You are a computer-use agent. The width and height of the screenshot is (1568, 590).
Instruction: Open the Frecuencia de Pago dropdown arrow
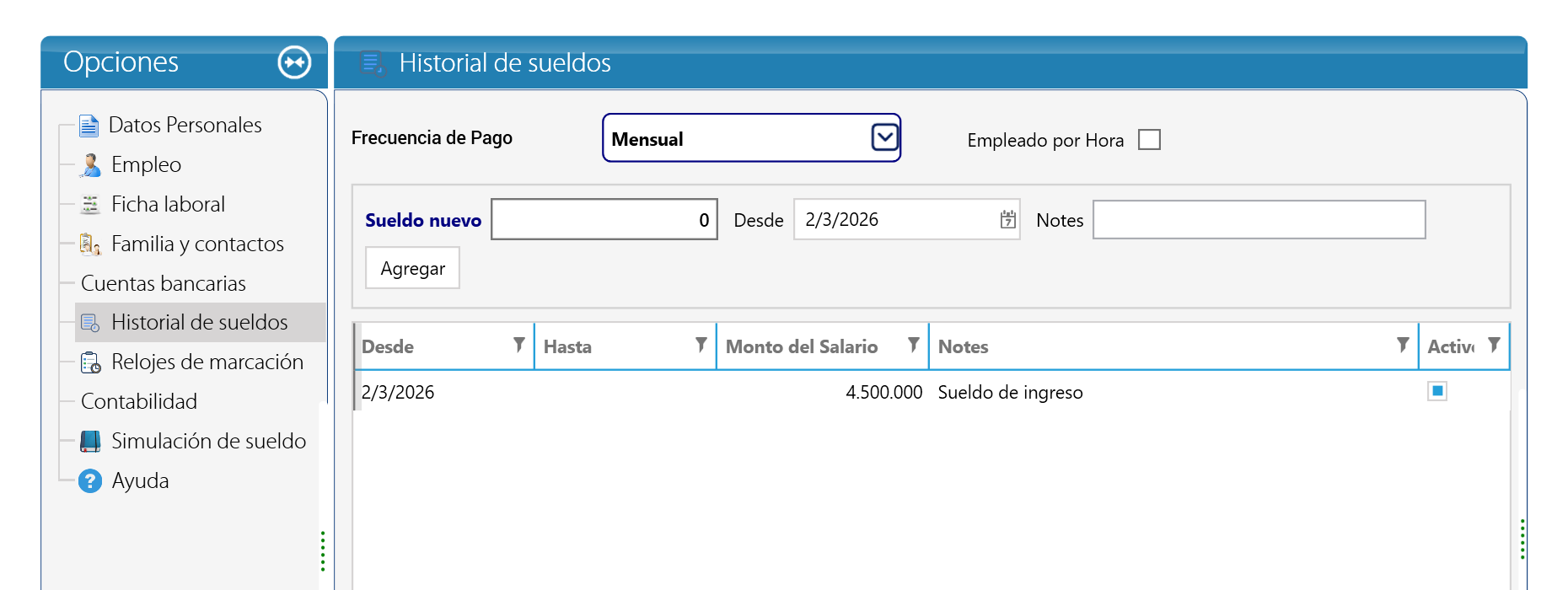[x=884, y=137]
